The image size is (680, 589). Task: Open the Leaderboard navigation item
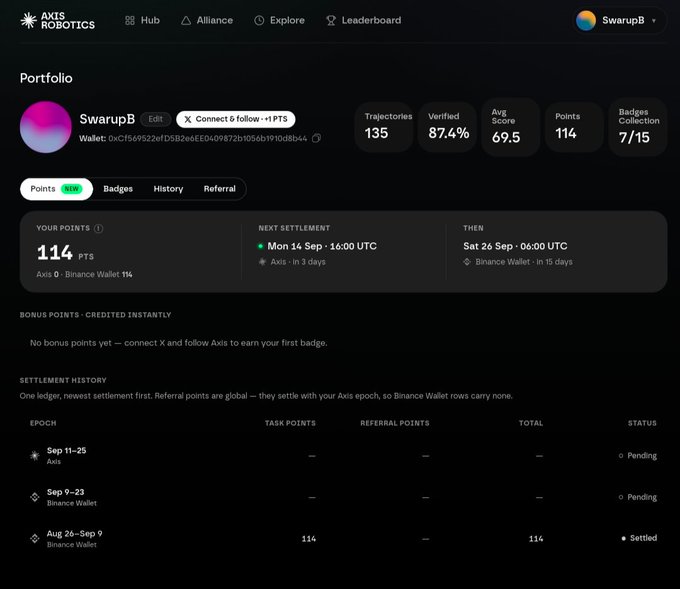click(x=363, y=20)
